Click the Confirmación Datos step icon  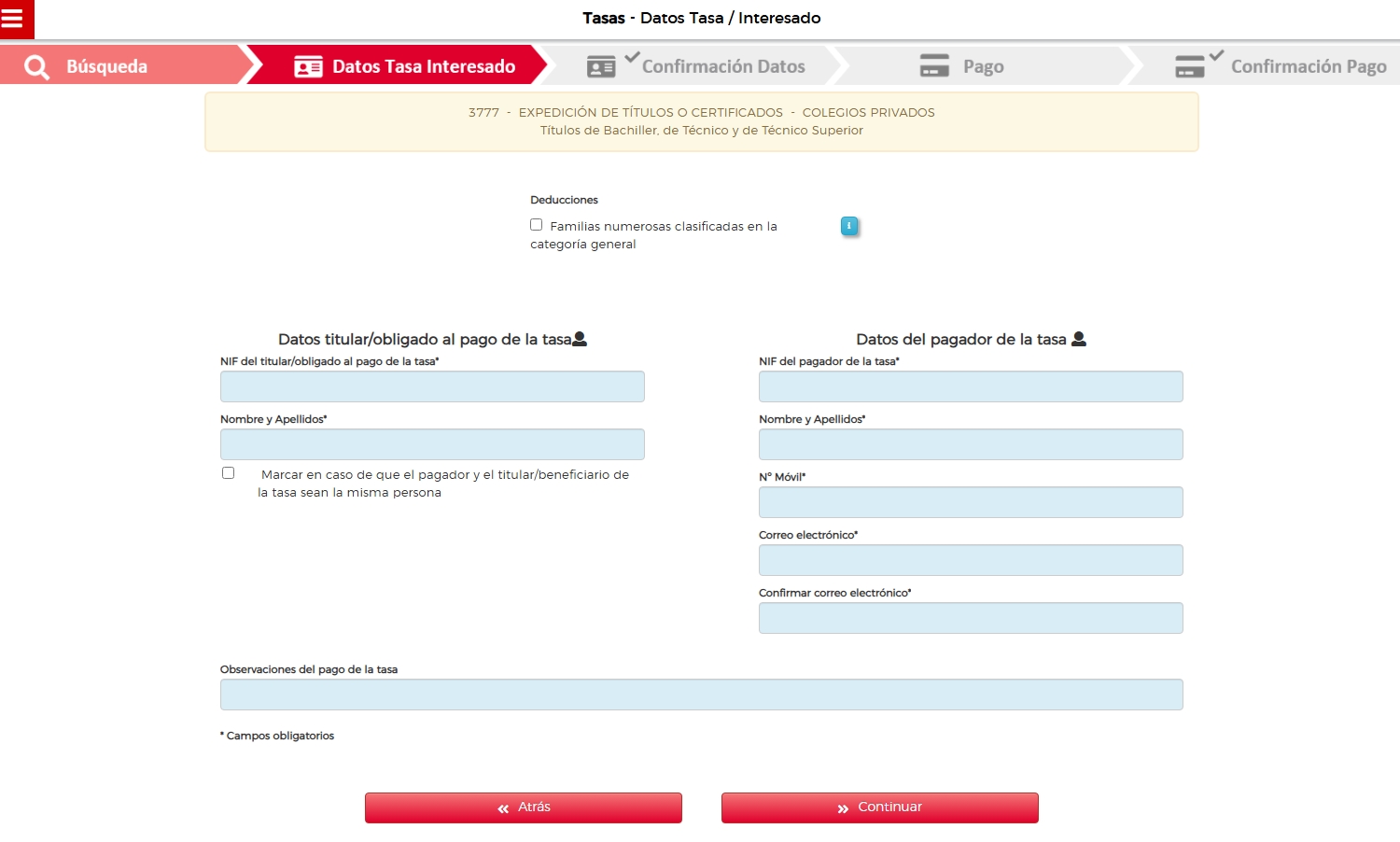tap(602, 67)
